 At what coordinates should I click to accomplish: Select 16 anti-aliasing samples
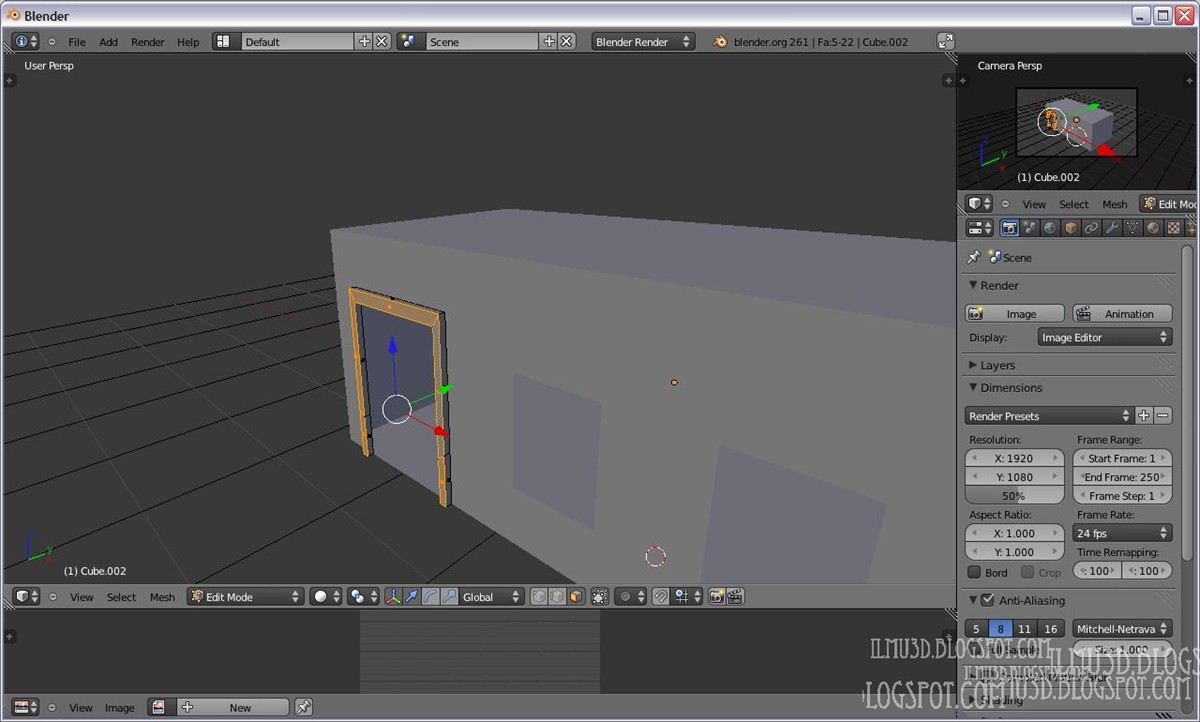tap(1050, 629)
